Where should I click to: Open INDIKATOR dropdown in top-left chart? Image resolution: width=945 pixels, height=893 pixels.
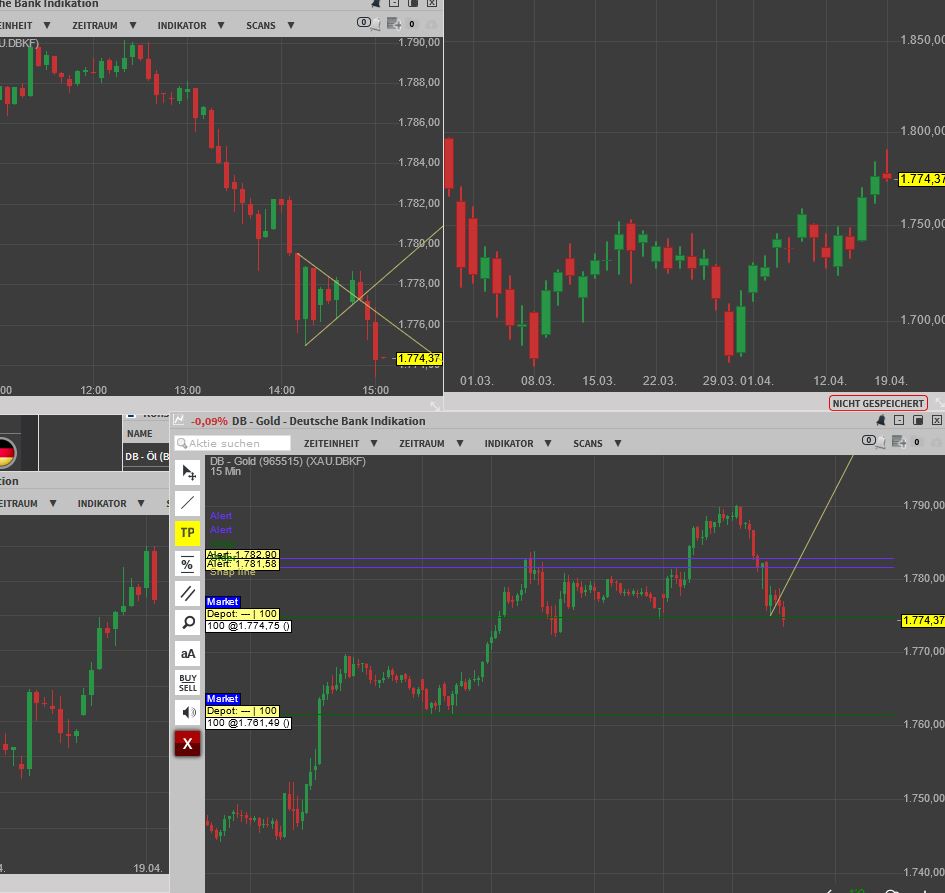coord(191,25)
